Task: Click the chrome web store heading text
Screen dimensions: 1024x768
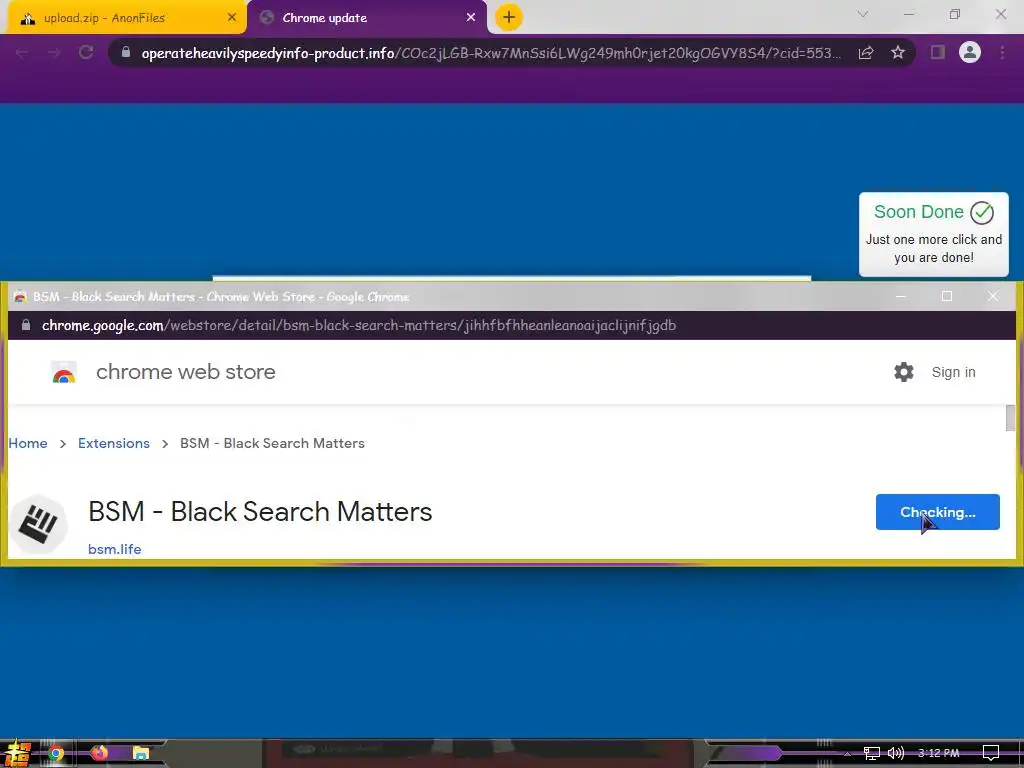Action: [x=185, y=372]
